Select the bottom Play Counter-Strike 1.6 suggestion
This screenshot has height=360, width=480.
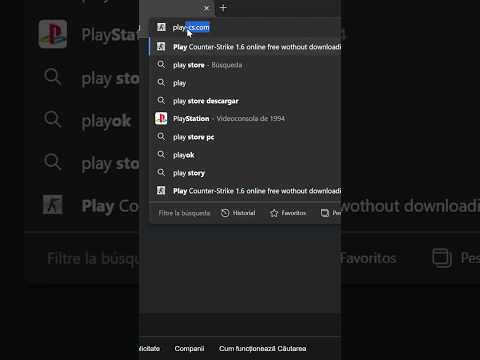247,191
